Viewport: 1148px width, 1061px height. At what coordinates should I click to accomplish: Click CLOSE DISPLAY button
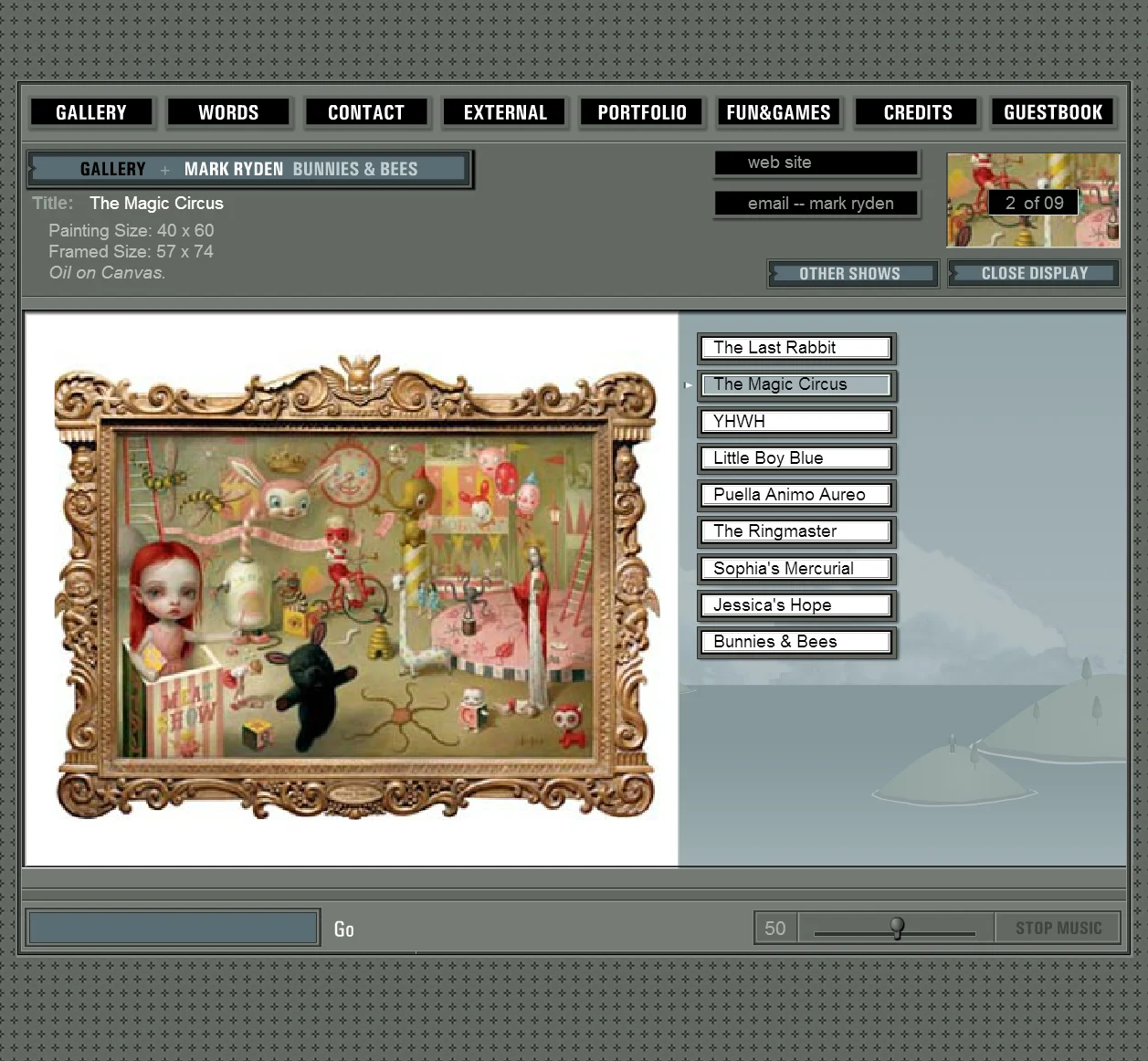tap(1034, 273)
